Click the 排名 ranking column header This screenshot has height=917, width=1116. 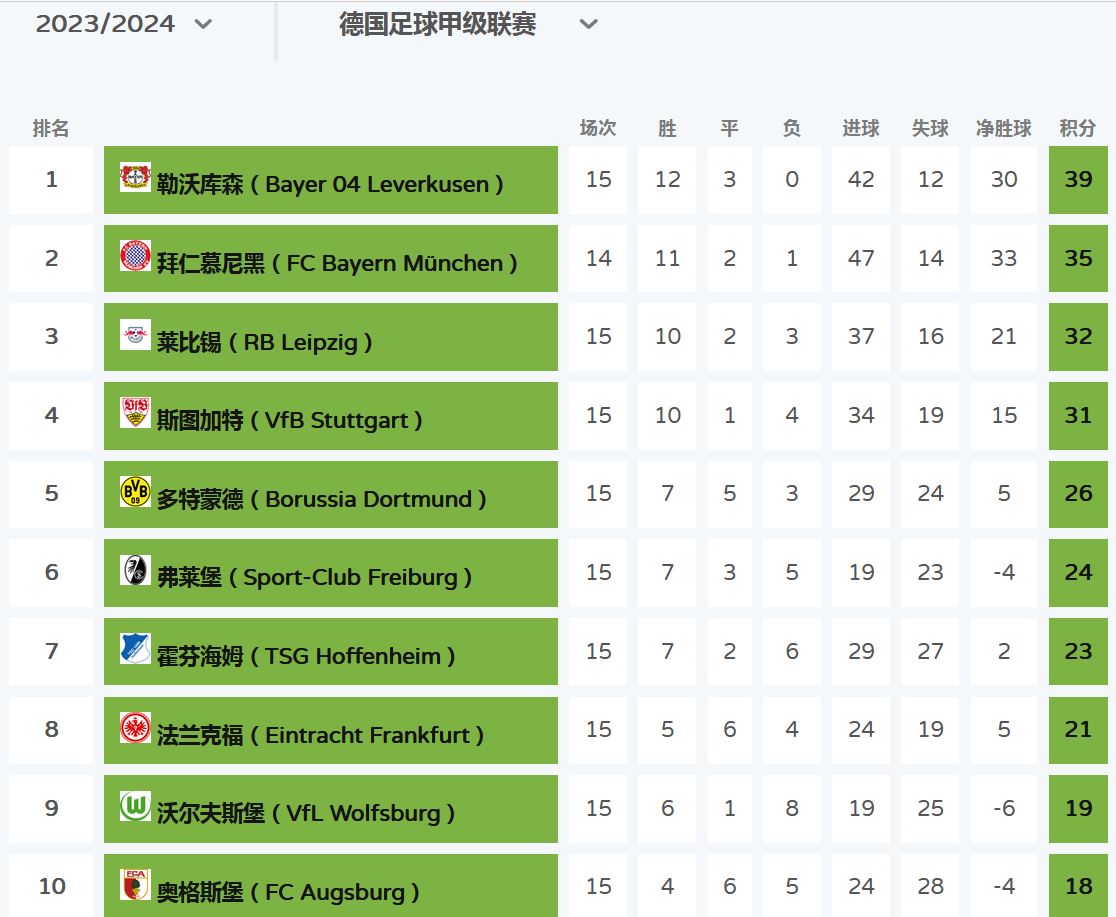click(51, 128)
